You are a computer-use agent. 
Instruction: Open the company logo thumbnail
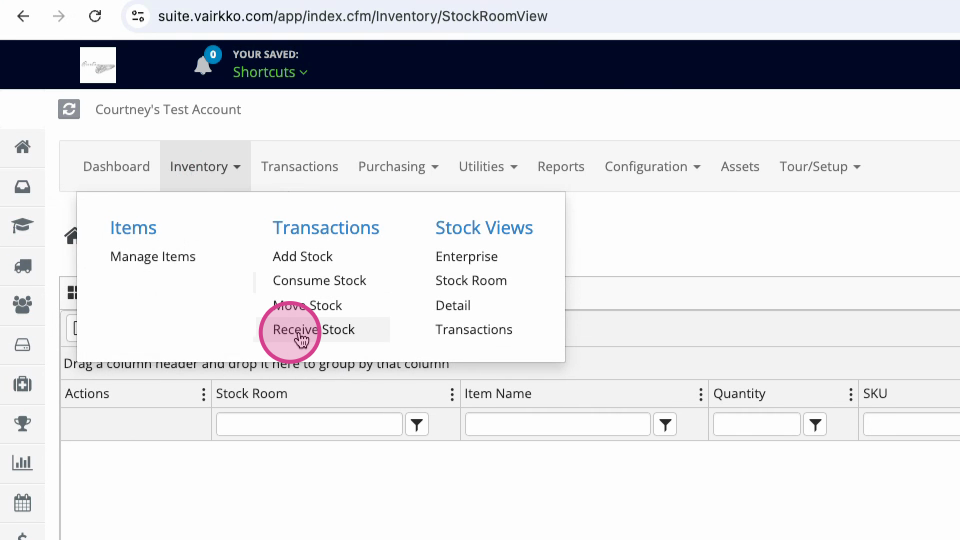pos(98,65)
